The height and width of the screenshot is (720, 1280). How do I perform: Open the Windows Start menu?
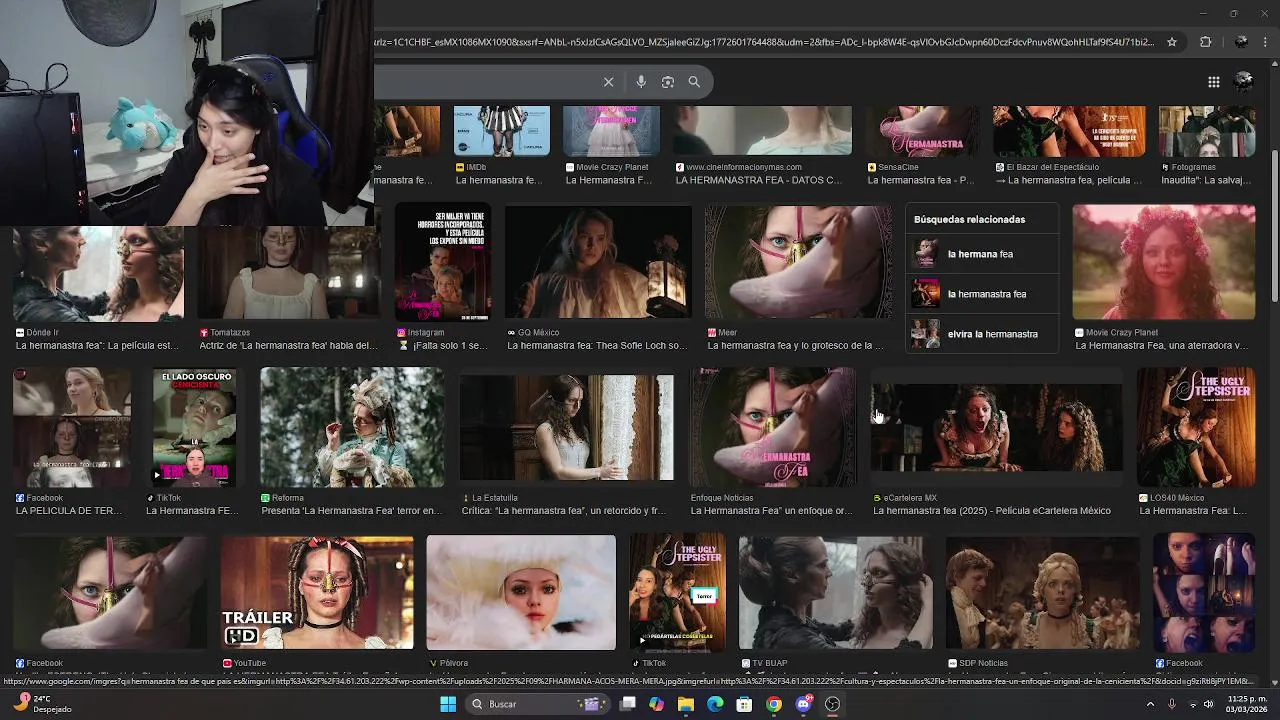(448, 704)
